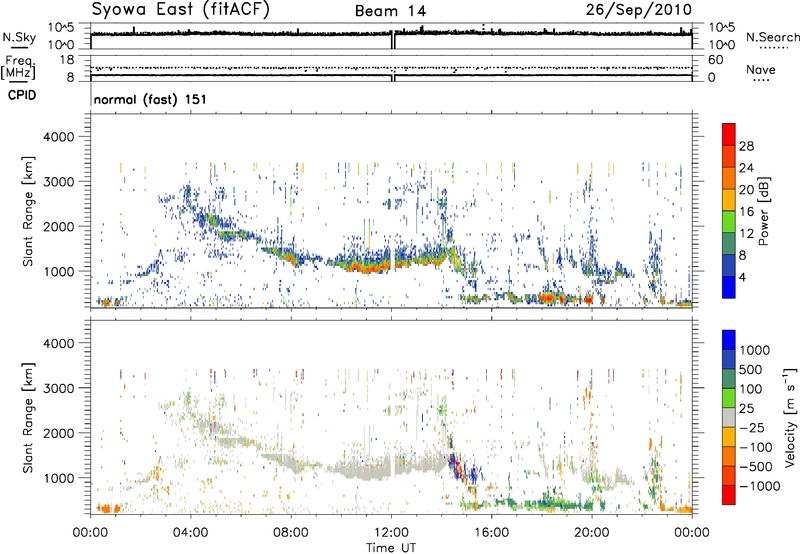Click the velocity panel's 'Slant Range [km]' label
800x554 pixels.
tap(28, 418)
